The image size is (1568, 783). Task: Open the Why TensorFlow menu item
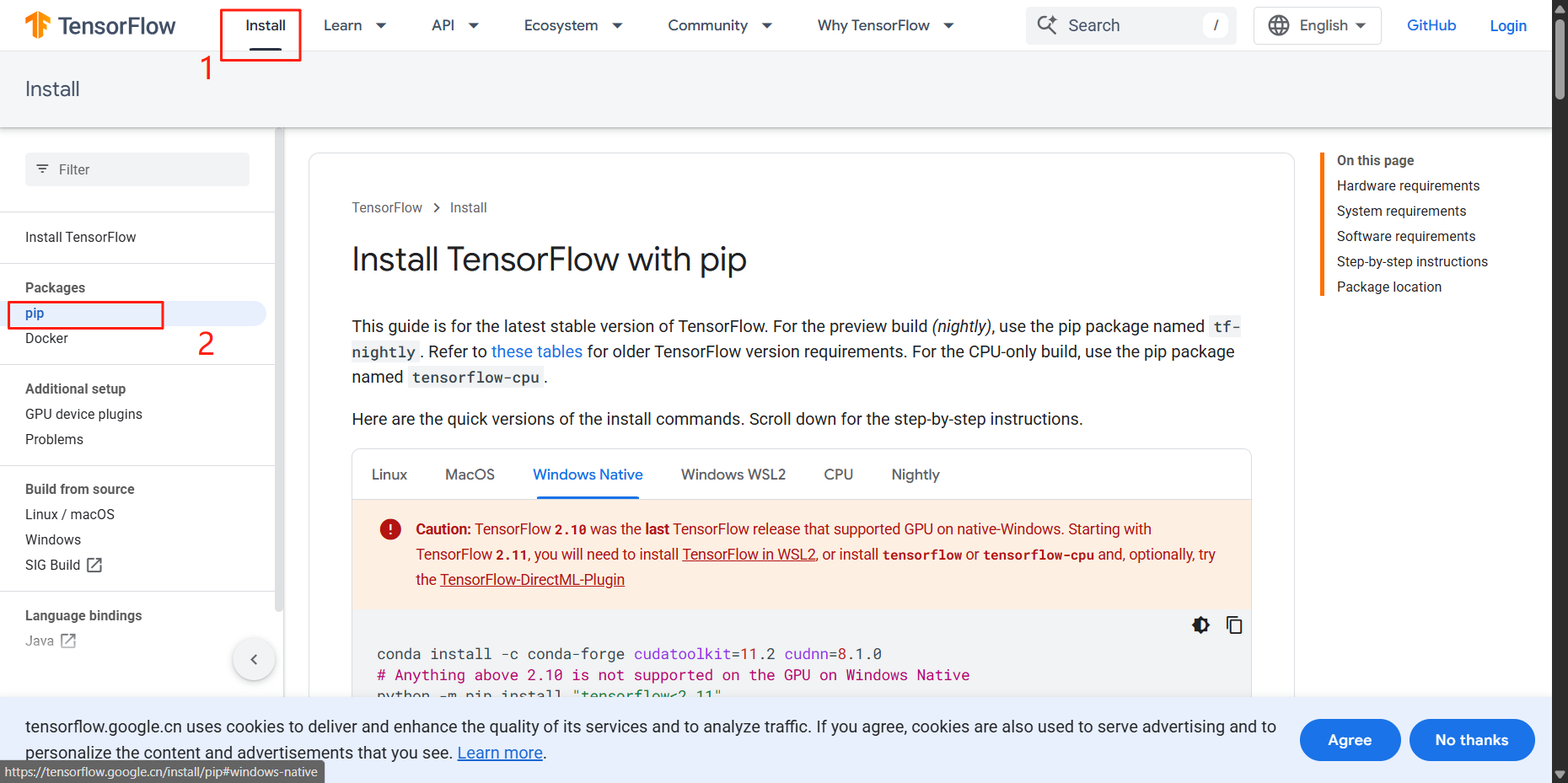(873, 25)
